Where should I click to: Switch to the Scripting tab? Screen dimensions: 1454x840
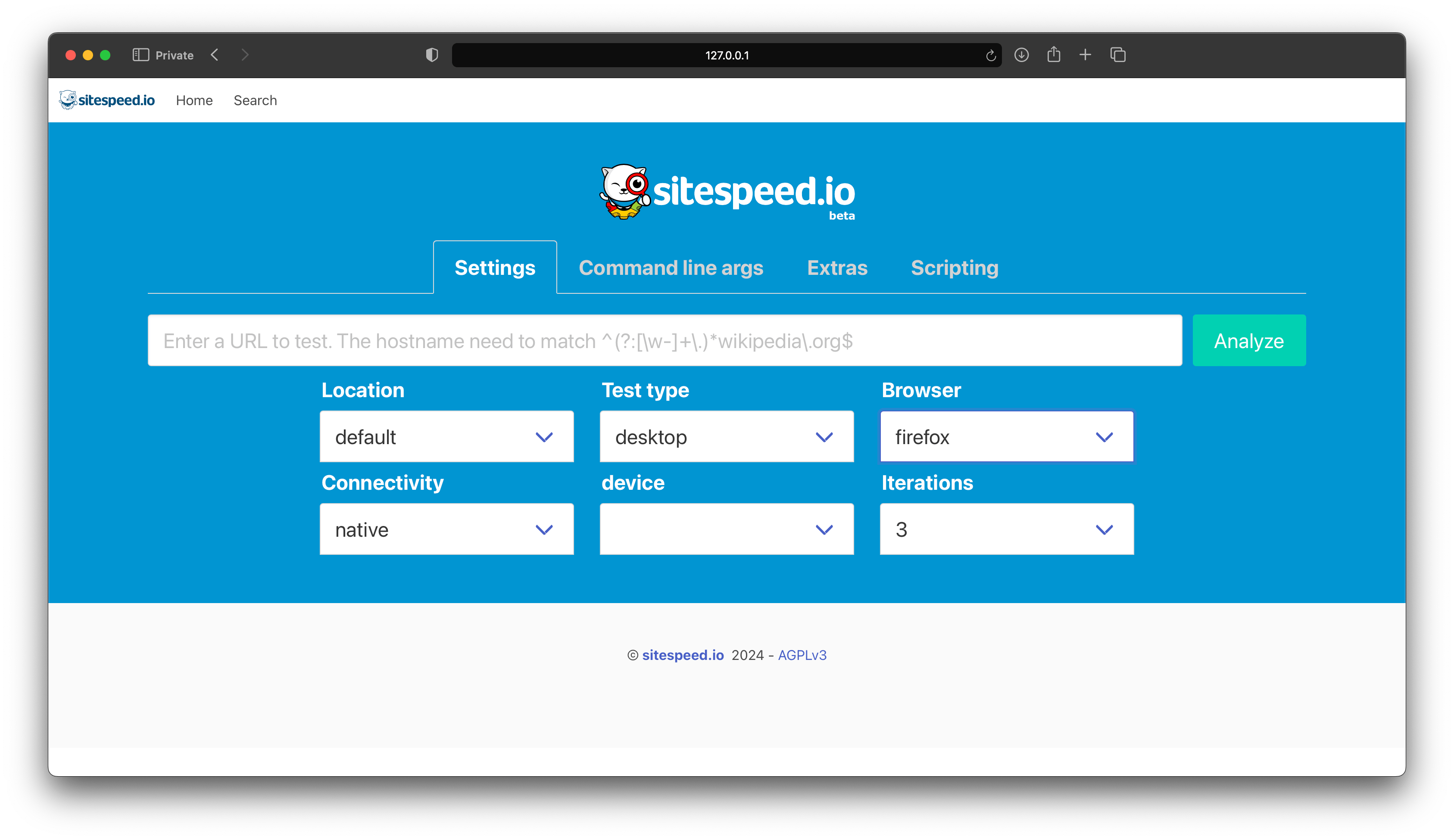(x=955, y=268)
